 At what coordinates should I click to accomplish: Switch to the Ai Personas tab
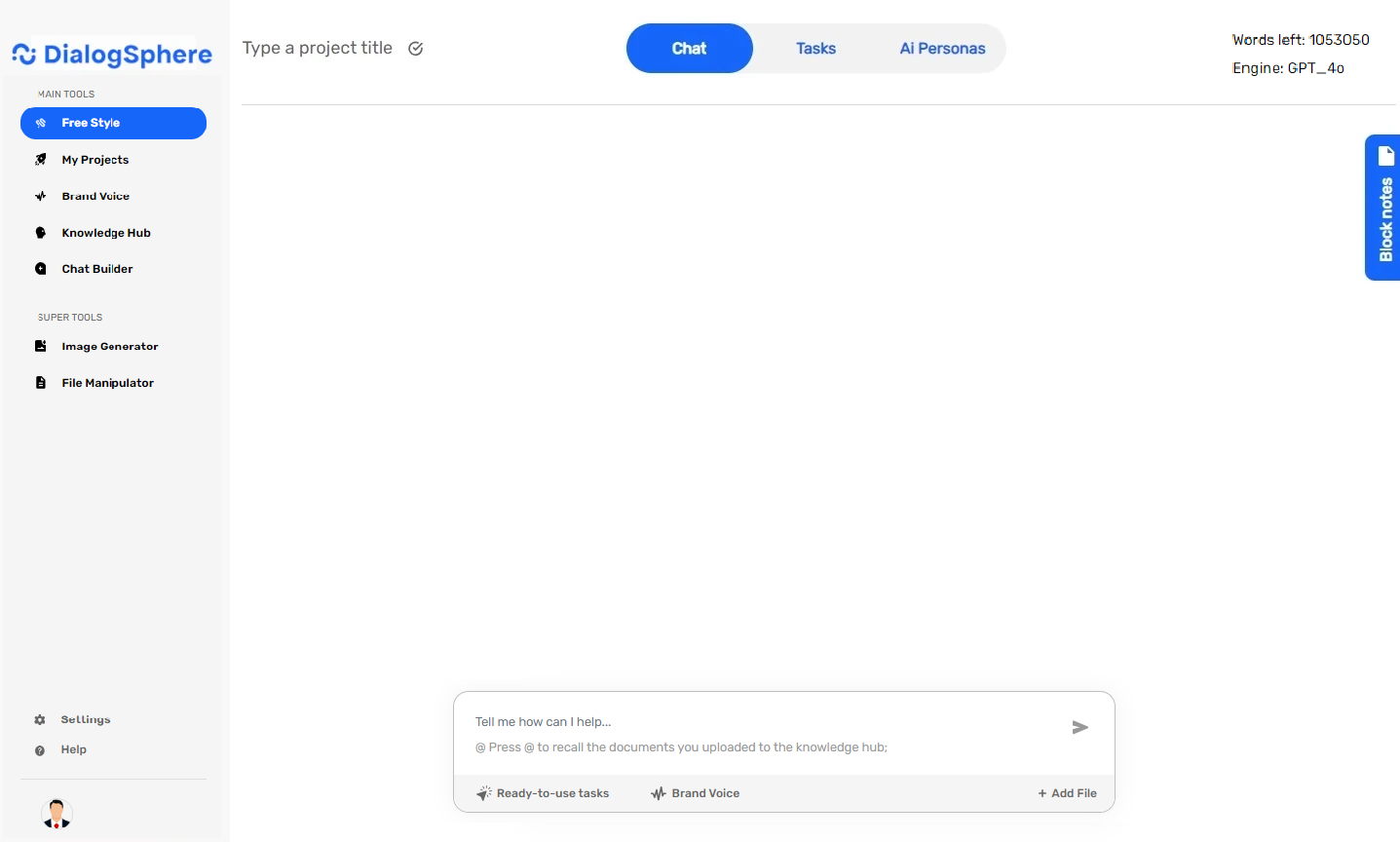point(941,48)
